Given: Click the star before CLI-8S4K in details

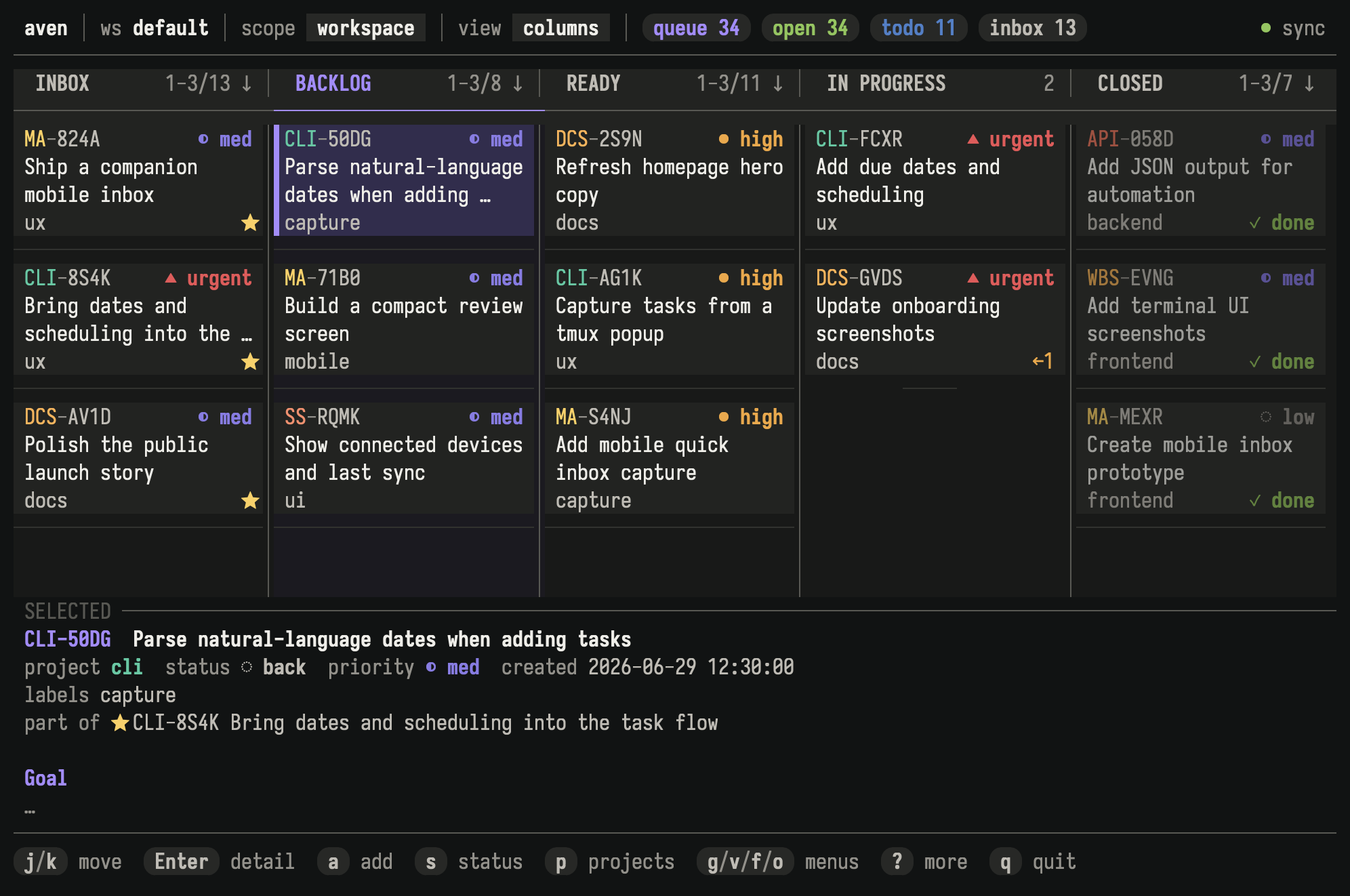Looking at the screenshot, I should 120,722.
